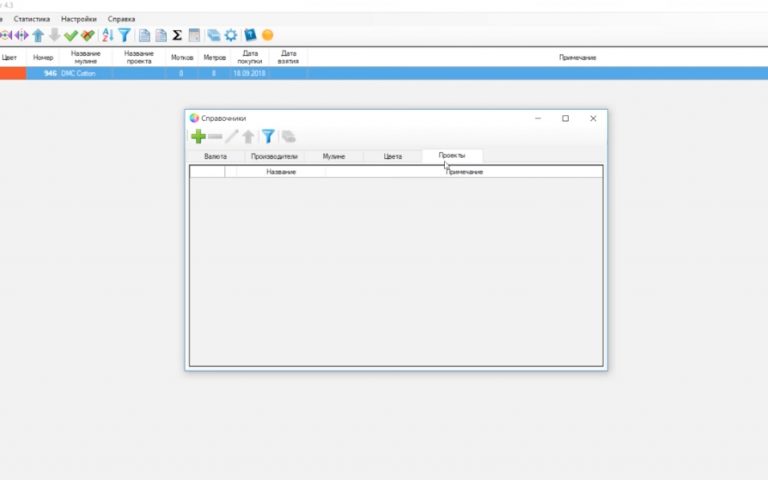Screen dimensions: 768x480
Task: Select the 946 number cell
Action: pyautogui.click(x=43, y=73)
